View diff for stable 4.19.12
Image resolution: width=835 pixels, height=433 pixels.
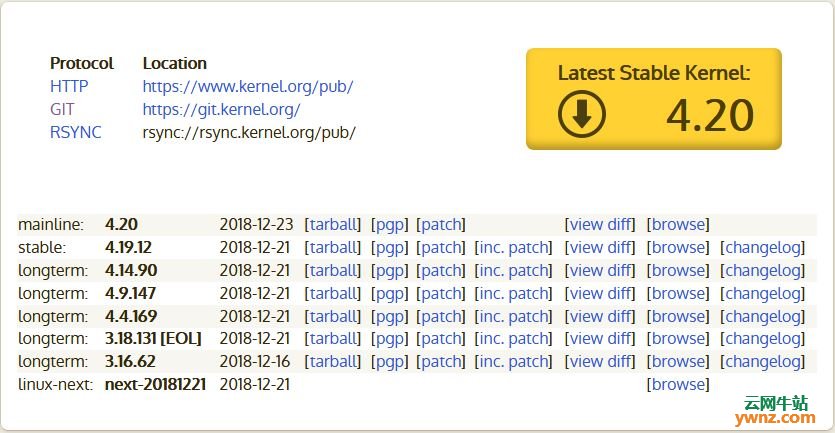pyautogui.click(x=600, y=247)
